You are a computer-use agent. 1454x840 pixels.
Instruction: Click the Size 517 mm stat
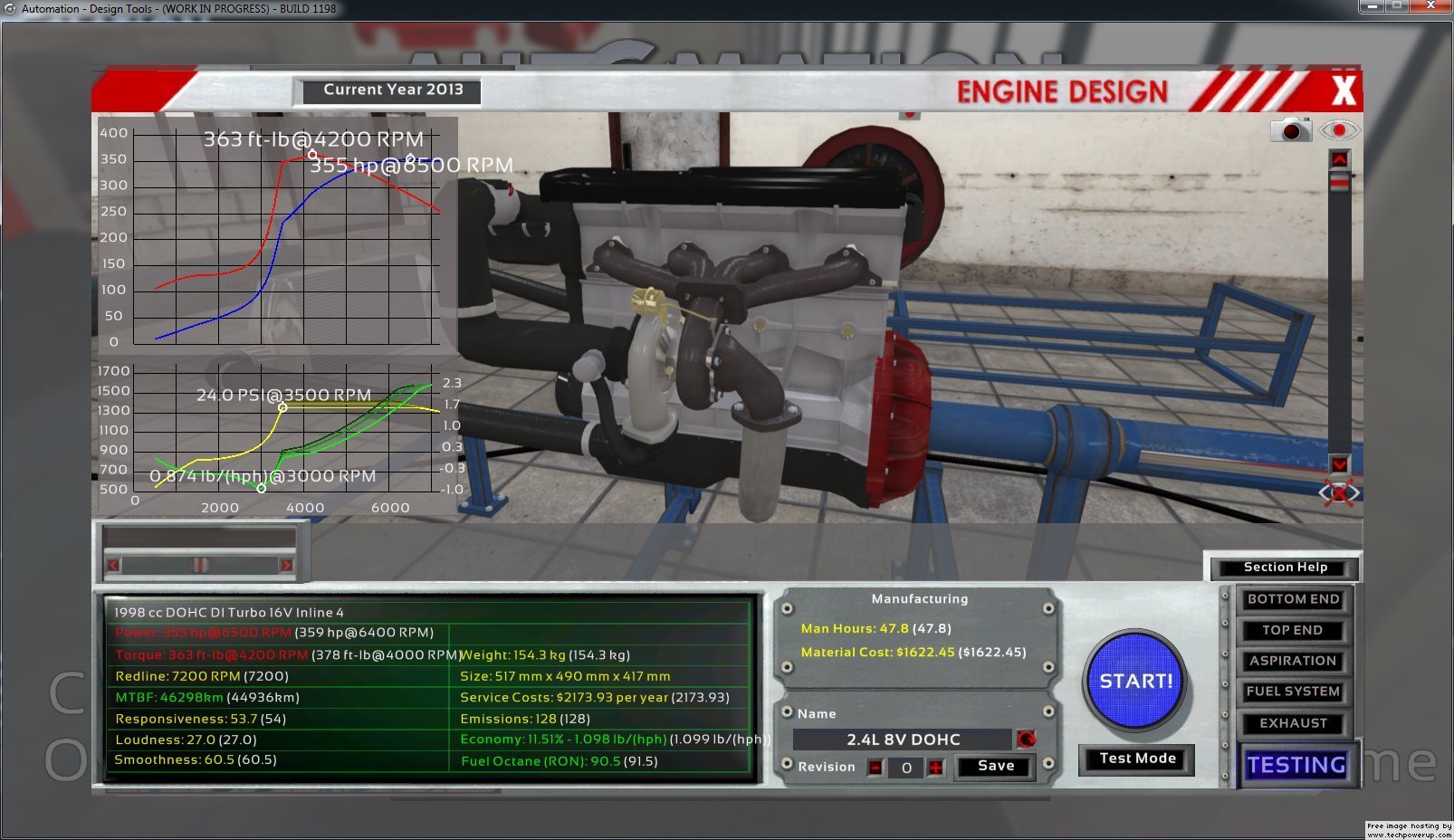click(565, 676)
